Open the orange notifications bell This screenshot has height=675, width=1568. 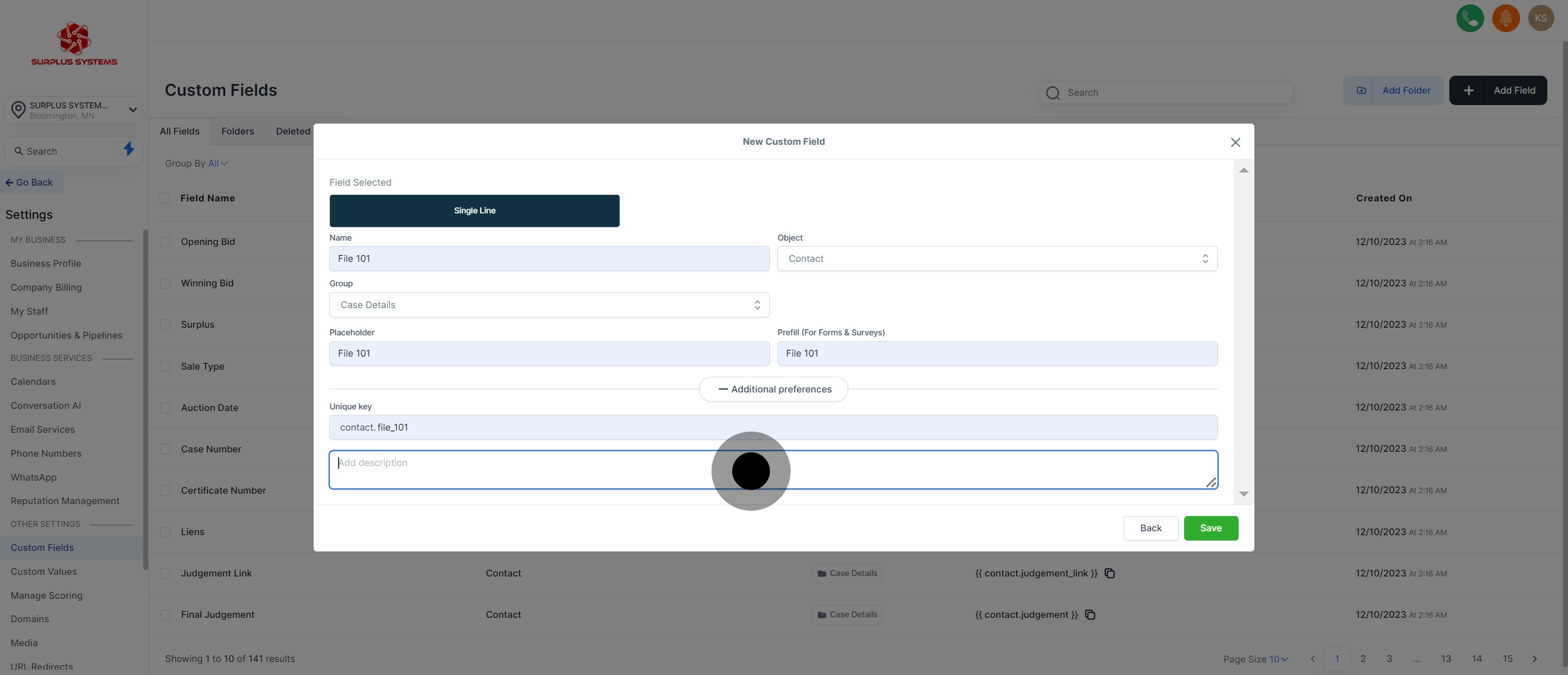[x=1505, y=19]
